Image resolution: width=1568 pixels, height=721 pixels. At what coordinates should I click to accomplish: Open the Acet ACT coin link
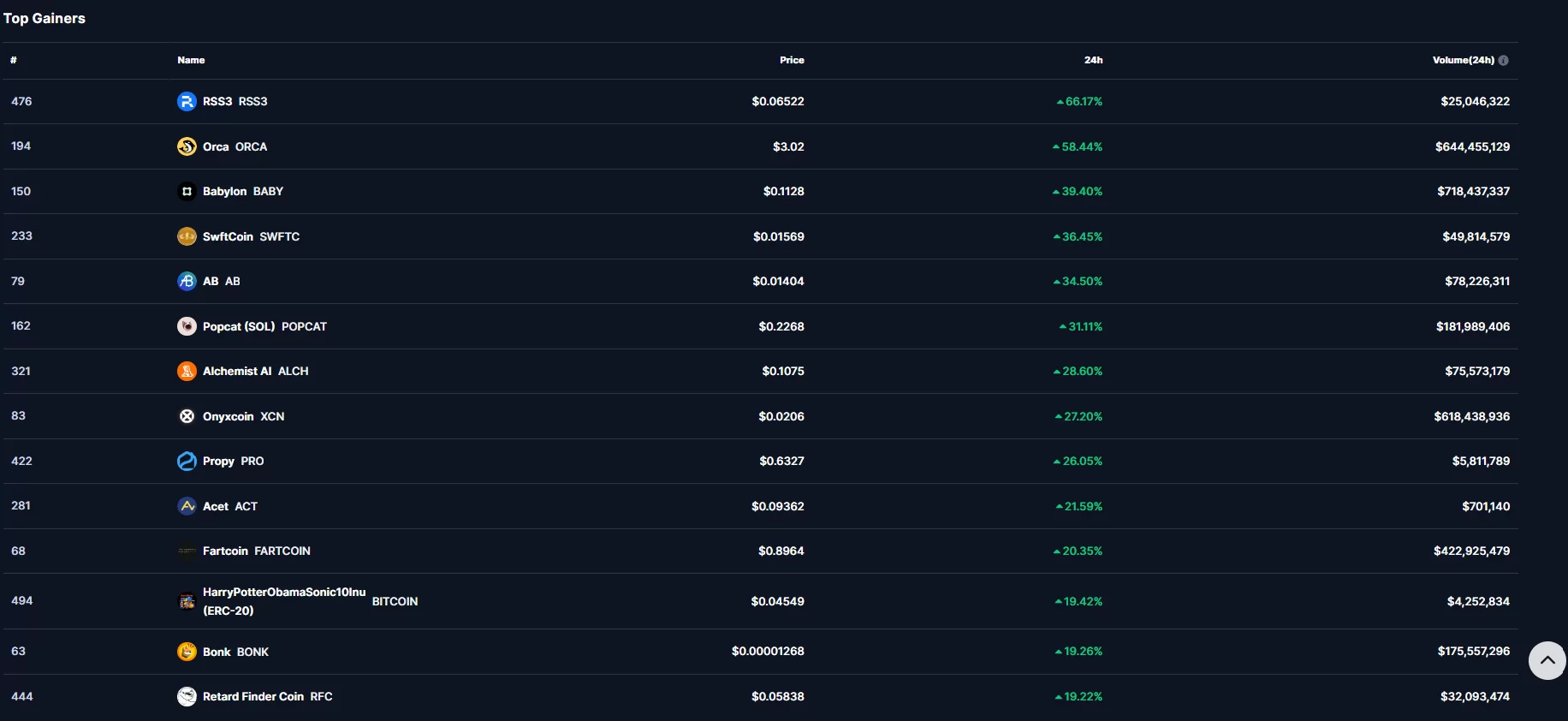coord(229,506)
